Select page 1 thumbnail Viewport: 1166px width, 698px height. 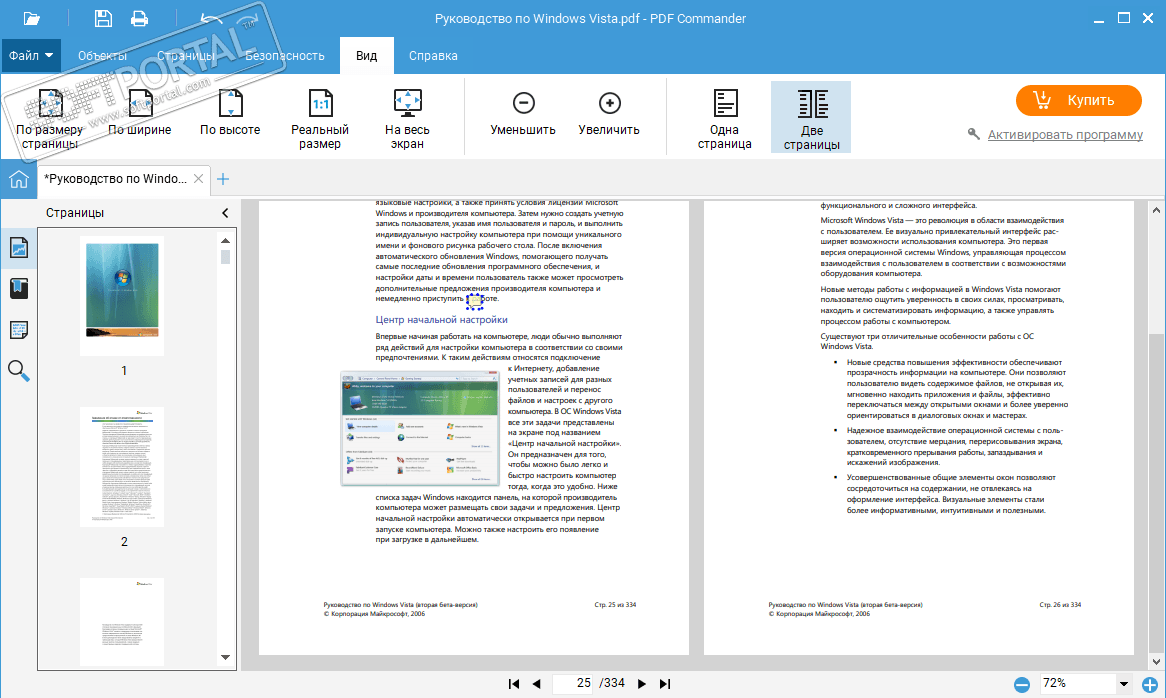tap(122, 296)
